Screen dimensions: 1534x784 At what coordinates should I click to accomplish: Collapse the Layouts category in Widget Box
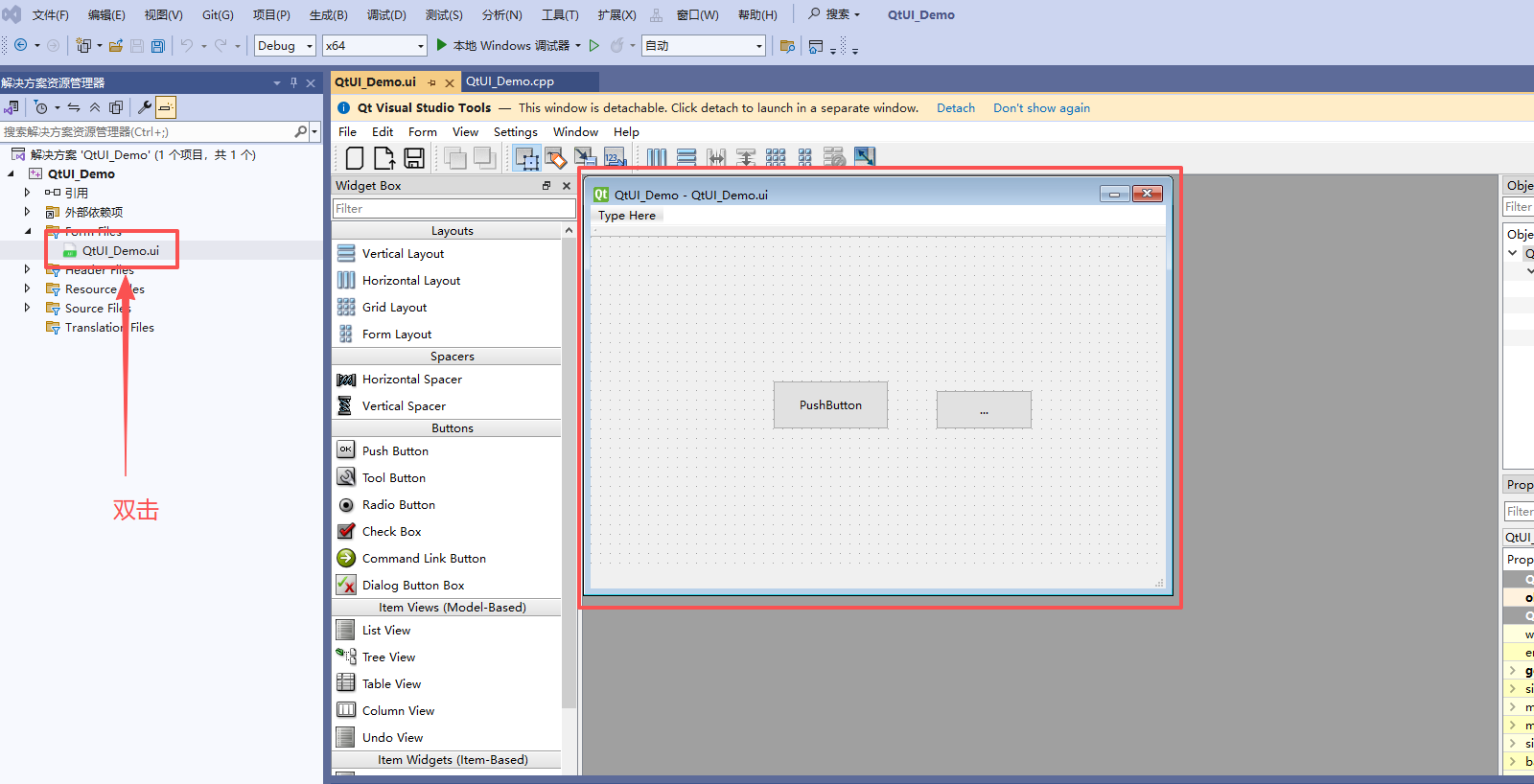tap(453, 230)
